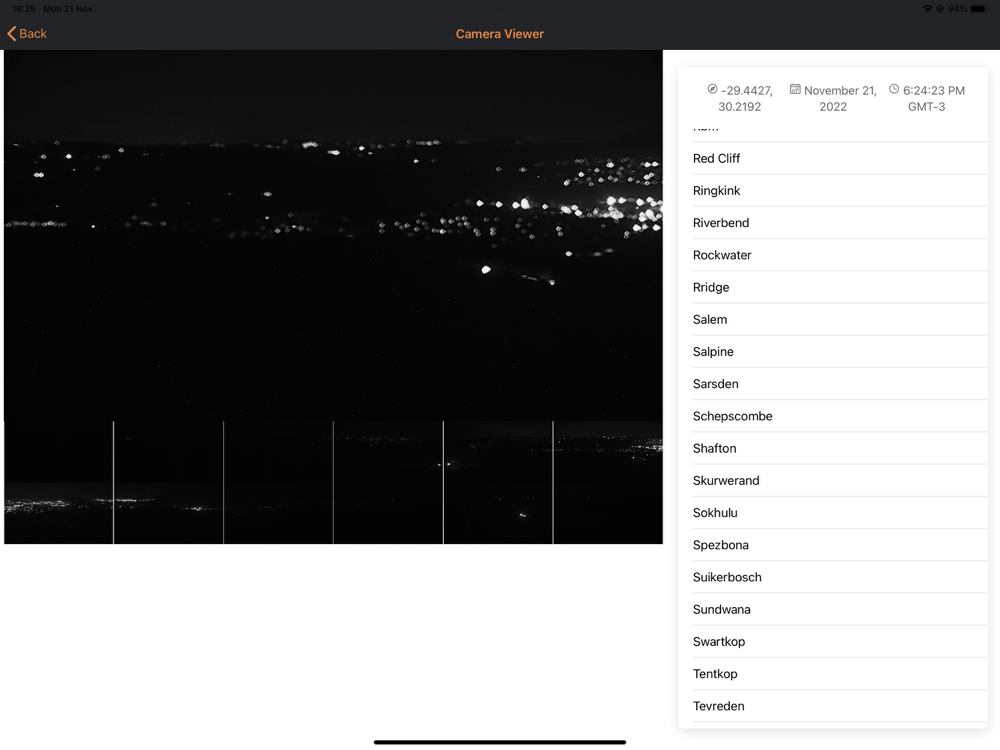Tap the Back button label
1000x750 pixels.
33,34
